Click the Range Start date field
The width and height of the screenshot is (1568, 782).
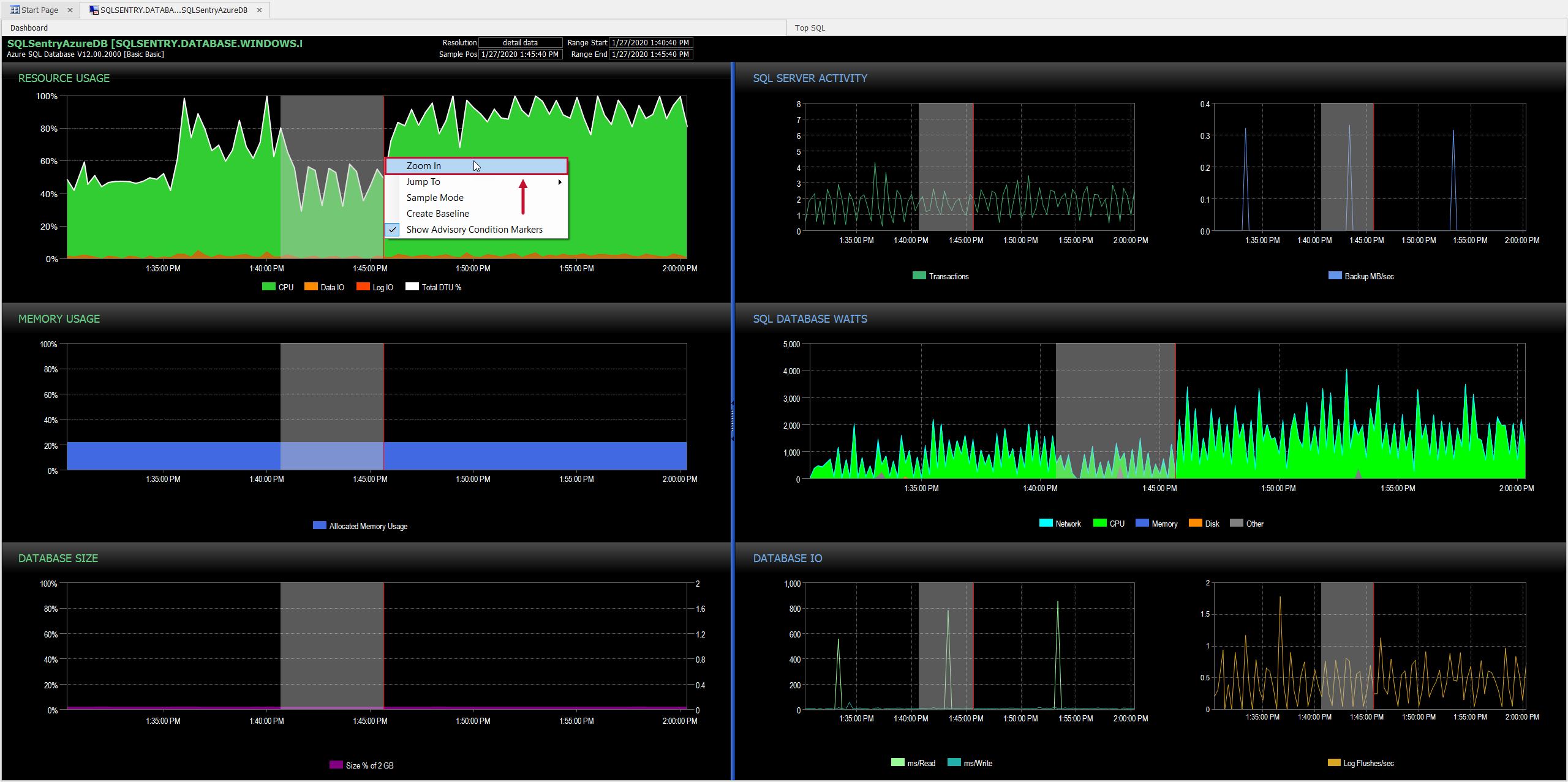click(x=650, y=43)
